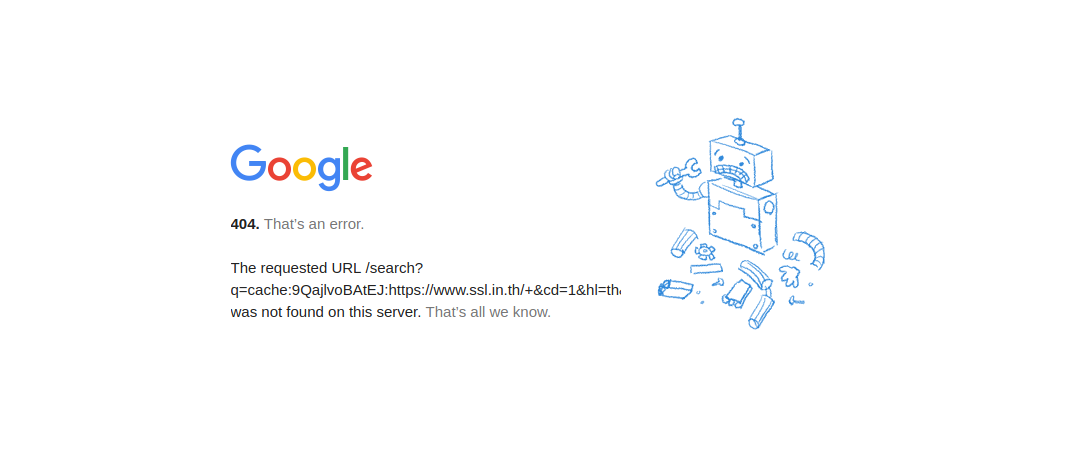This screenshot has width=1090, height=472.
Task: Click the Google logo
Action: pyautogui.click(x=302, y=168)
